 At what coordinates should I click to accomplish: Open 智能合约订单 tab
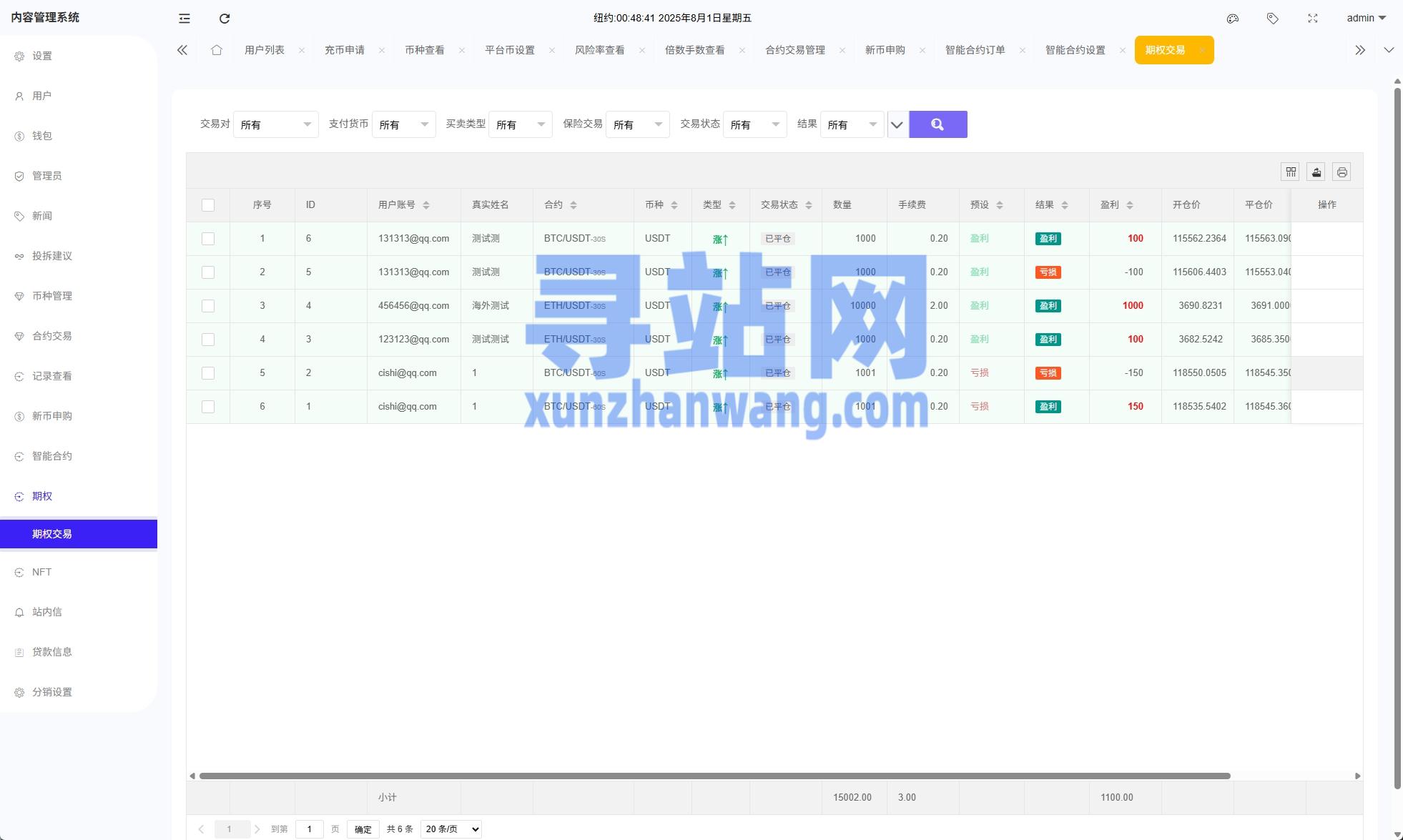tap(976, 50)
